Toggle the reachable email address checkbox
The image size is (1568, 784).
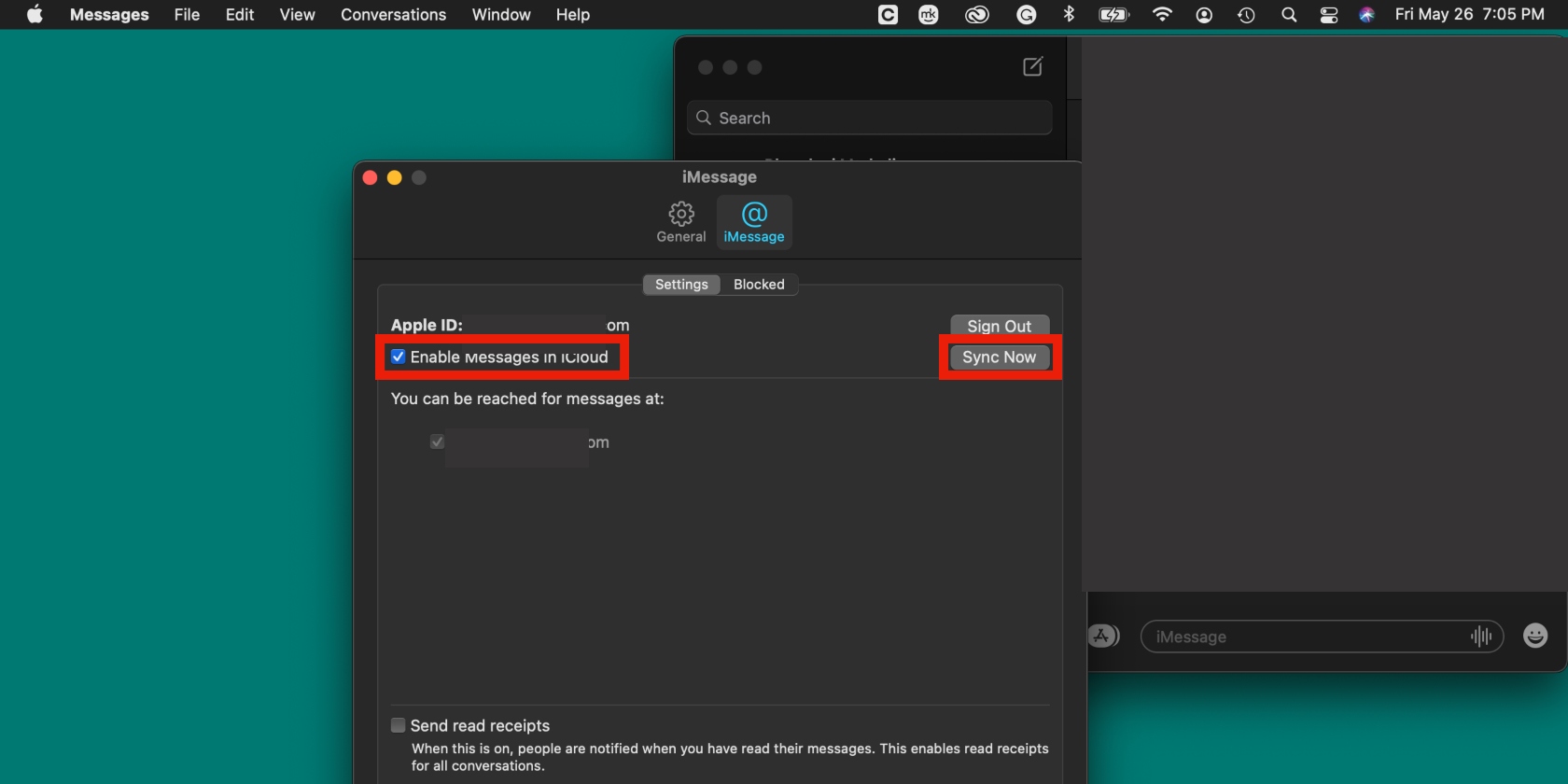click(437, 441)
